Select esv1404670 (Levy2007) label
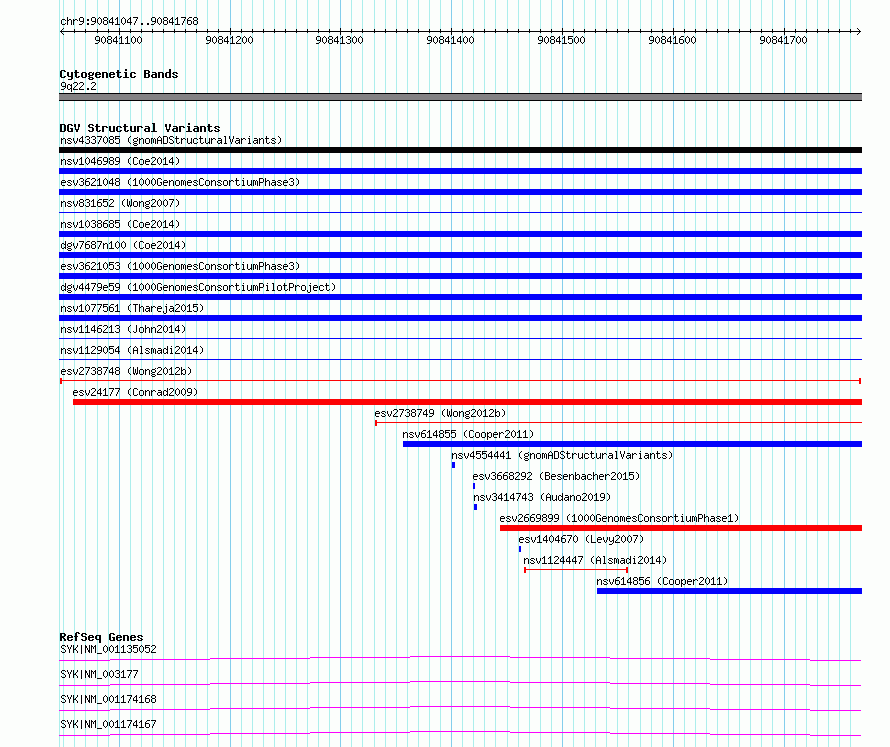Image resolution: width=890 pixels, height=747 pixels. tap(581, 539)
